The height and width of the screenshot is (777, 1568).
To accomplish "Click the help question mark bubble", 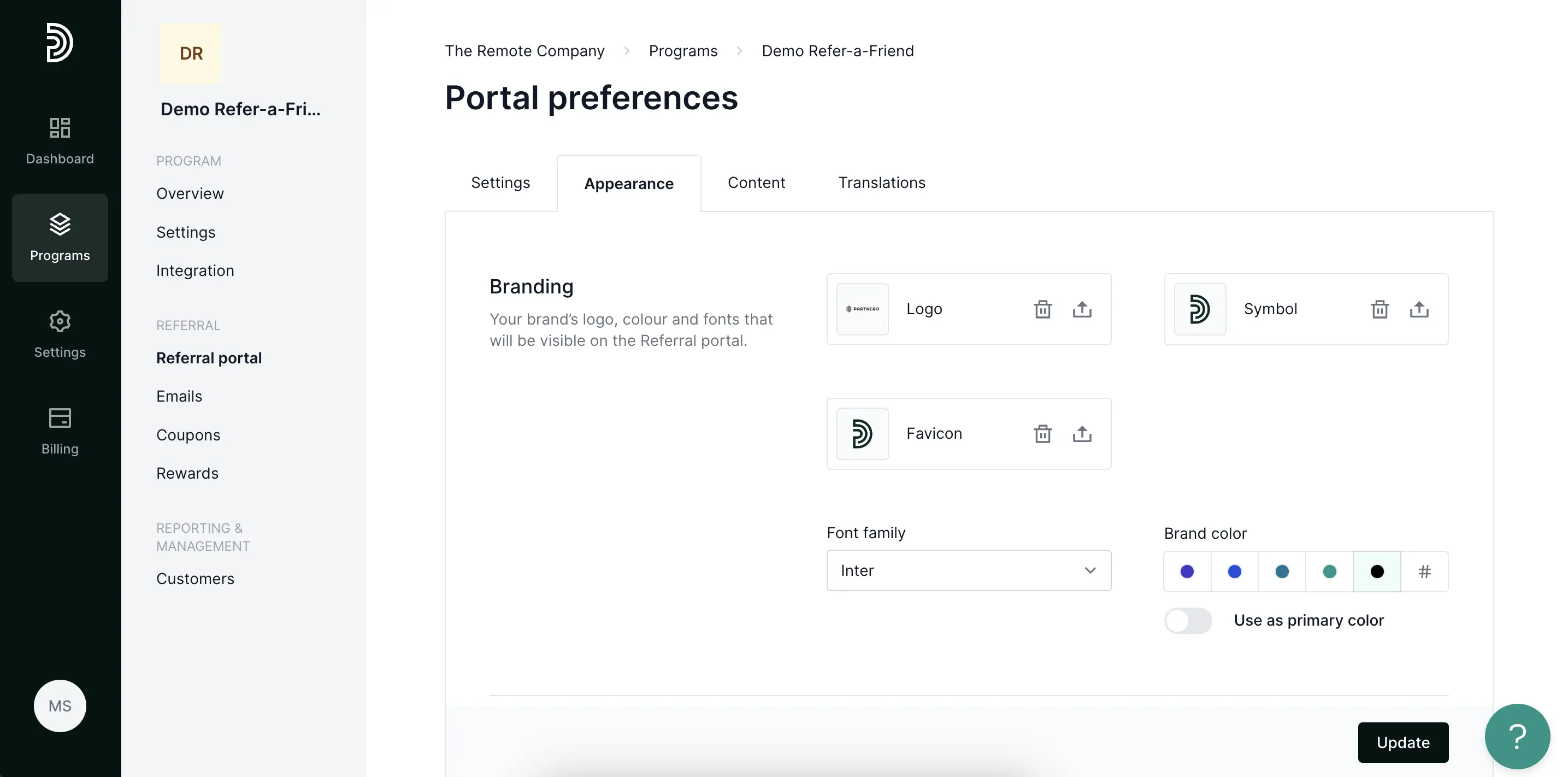I will click(x=1517, y=737).
